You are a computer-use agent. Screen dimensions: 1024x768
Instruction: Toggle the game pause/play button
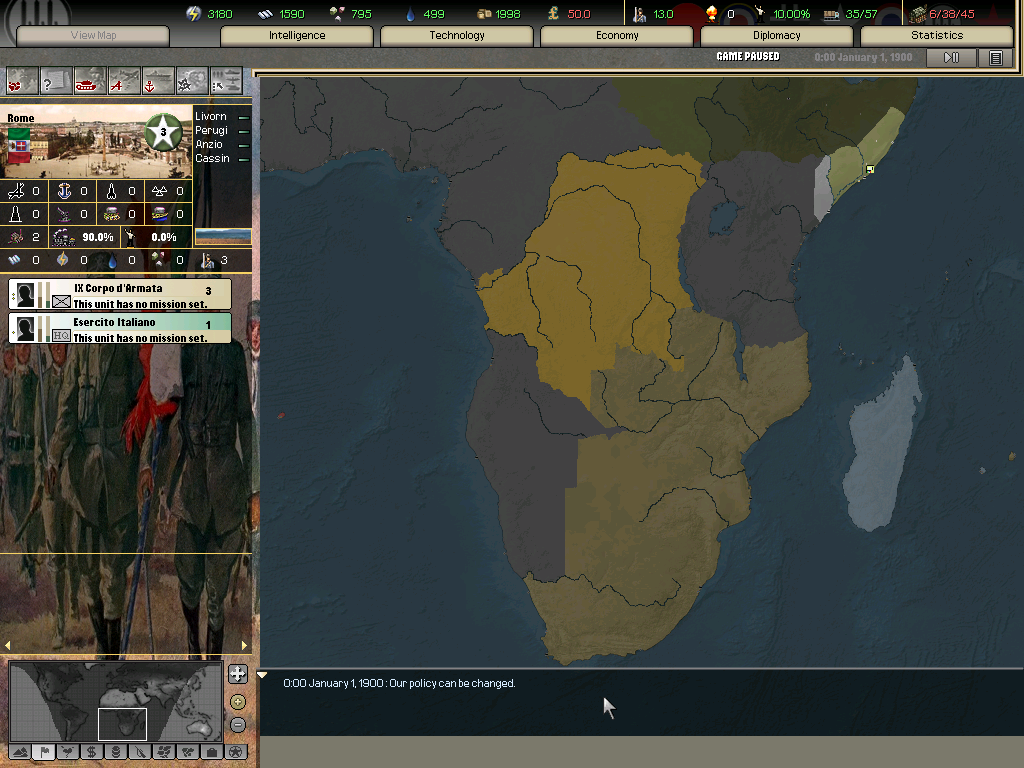[951, 58]
